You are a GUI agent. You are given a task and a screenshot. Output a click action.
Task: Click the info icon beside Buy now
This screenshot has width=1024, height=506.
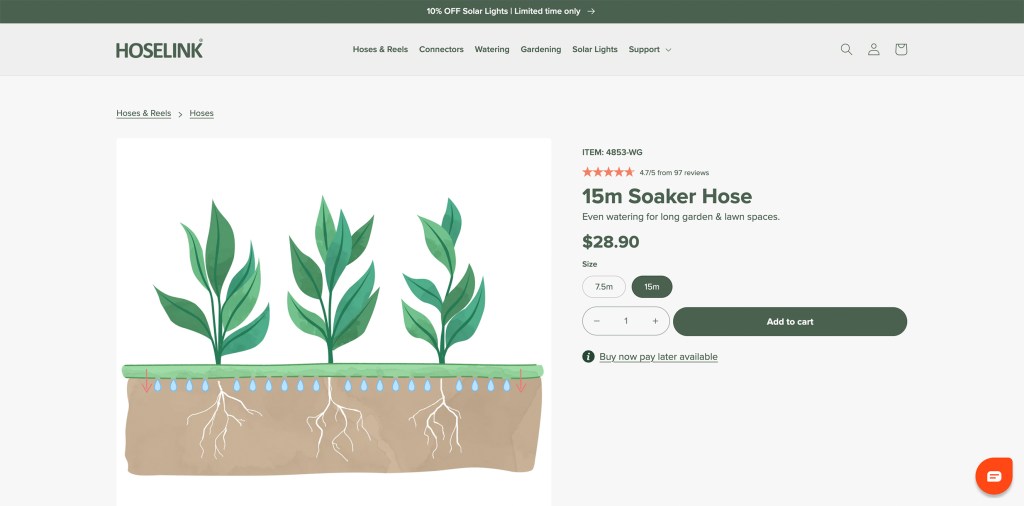pos(588,357)
